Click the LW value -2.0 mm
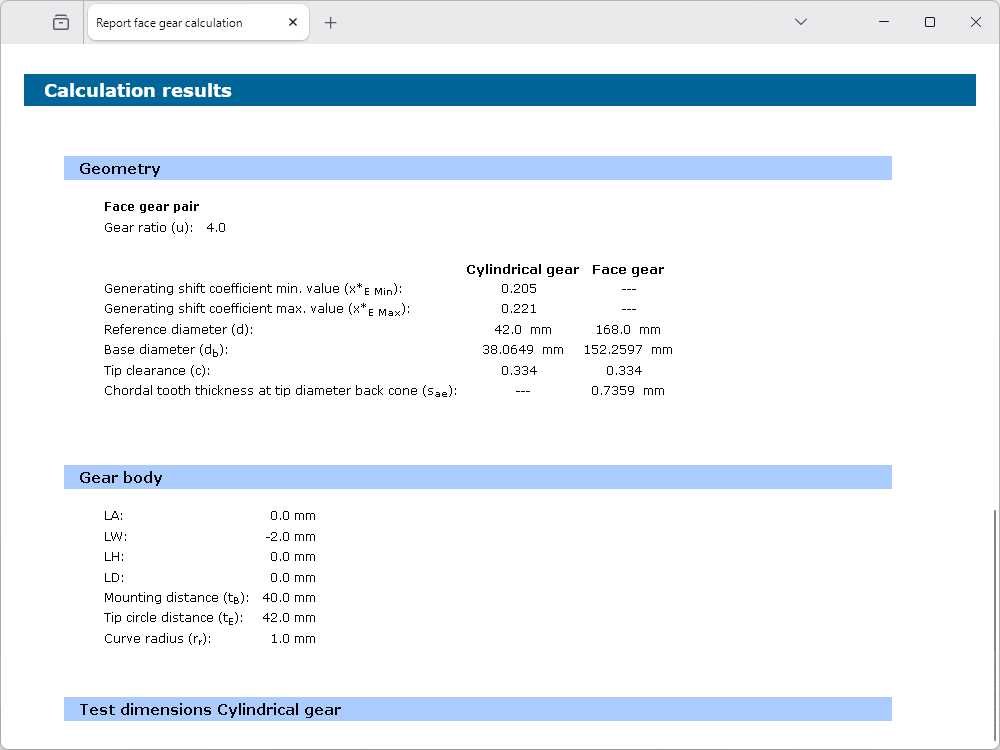This screenshot has width=1000, height=750. 291,537
